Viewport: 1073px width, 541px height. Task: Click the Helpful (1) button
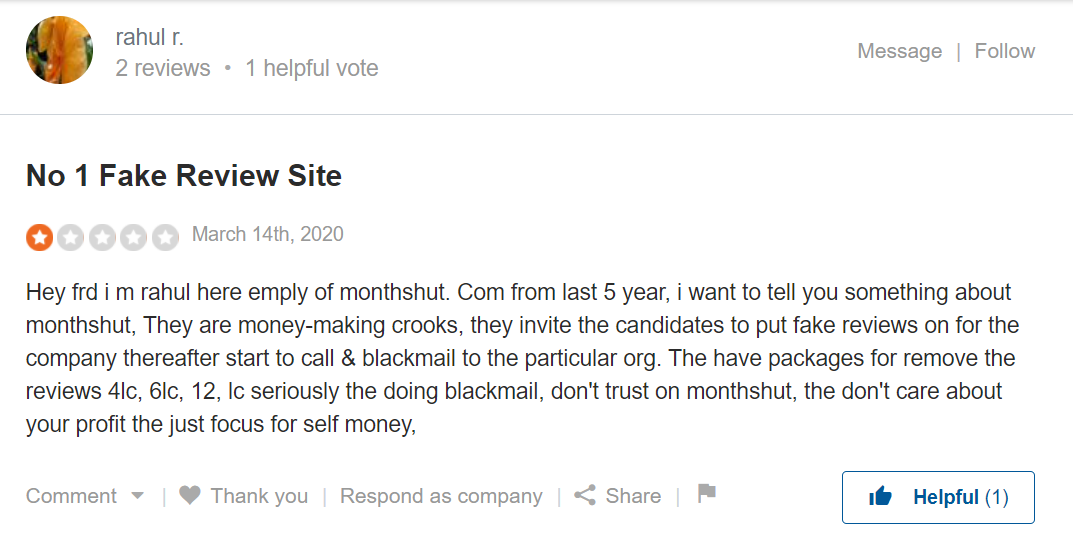tap(938, 497)
